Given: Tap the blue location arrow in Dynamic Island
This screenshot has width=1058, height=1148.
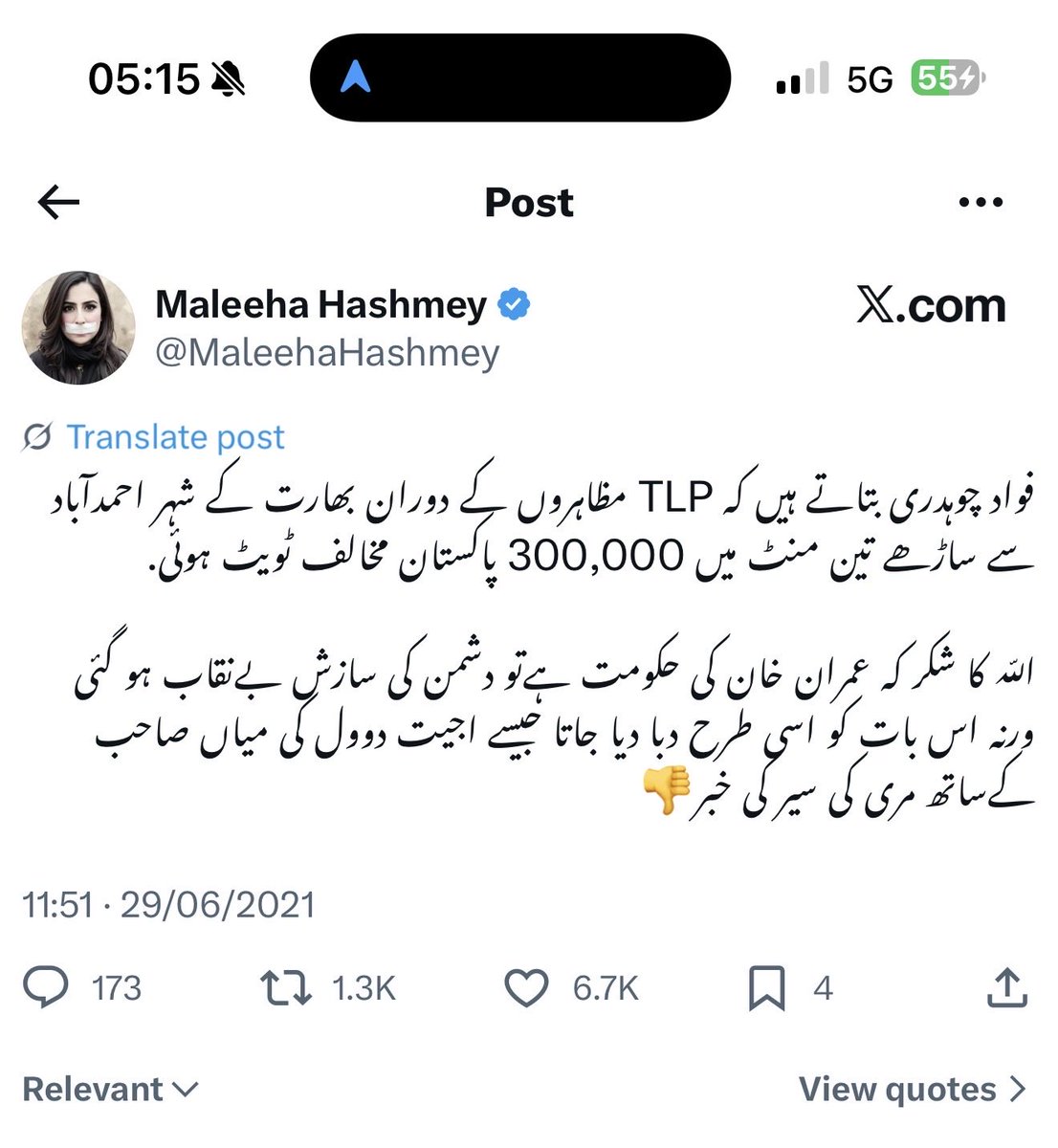Looking at the screenshot, I should [356, 78].
